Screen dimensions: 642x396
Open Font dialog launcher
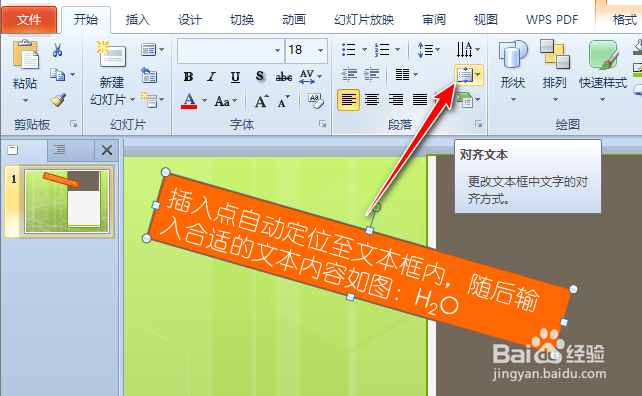pyautogui.click(x=323, y=124)
